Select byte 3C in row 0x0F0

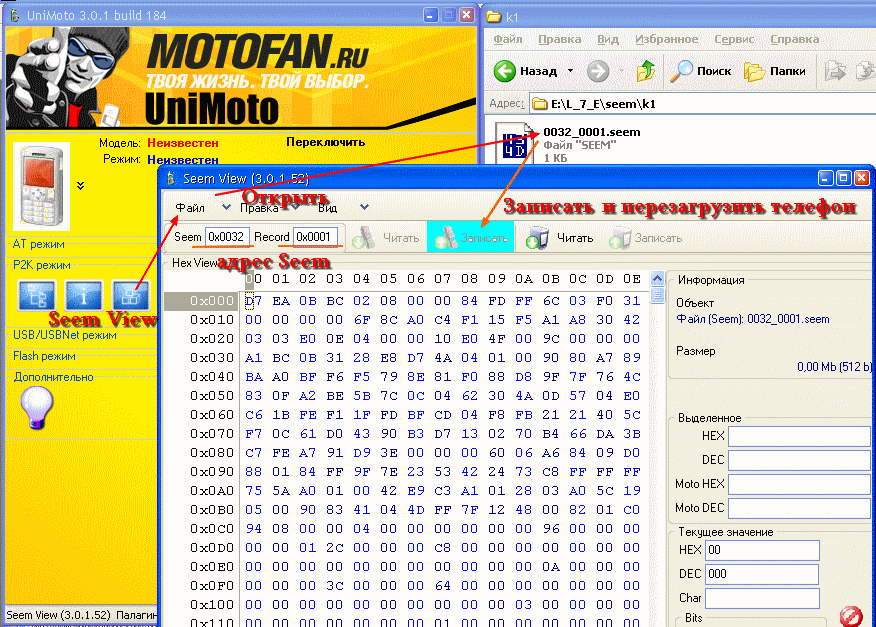335,586
